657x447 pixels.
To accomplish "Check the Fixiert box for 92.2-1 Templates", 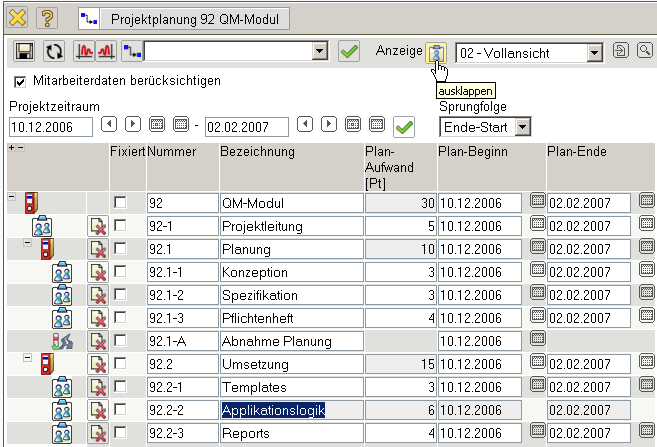I will point(120,387).
